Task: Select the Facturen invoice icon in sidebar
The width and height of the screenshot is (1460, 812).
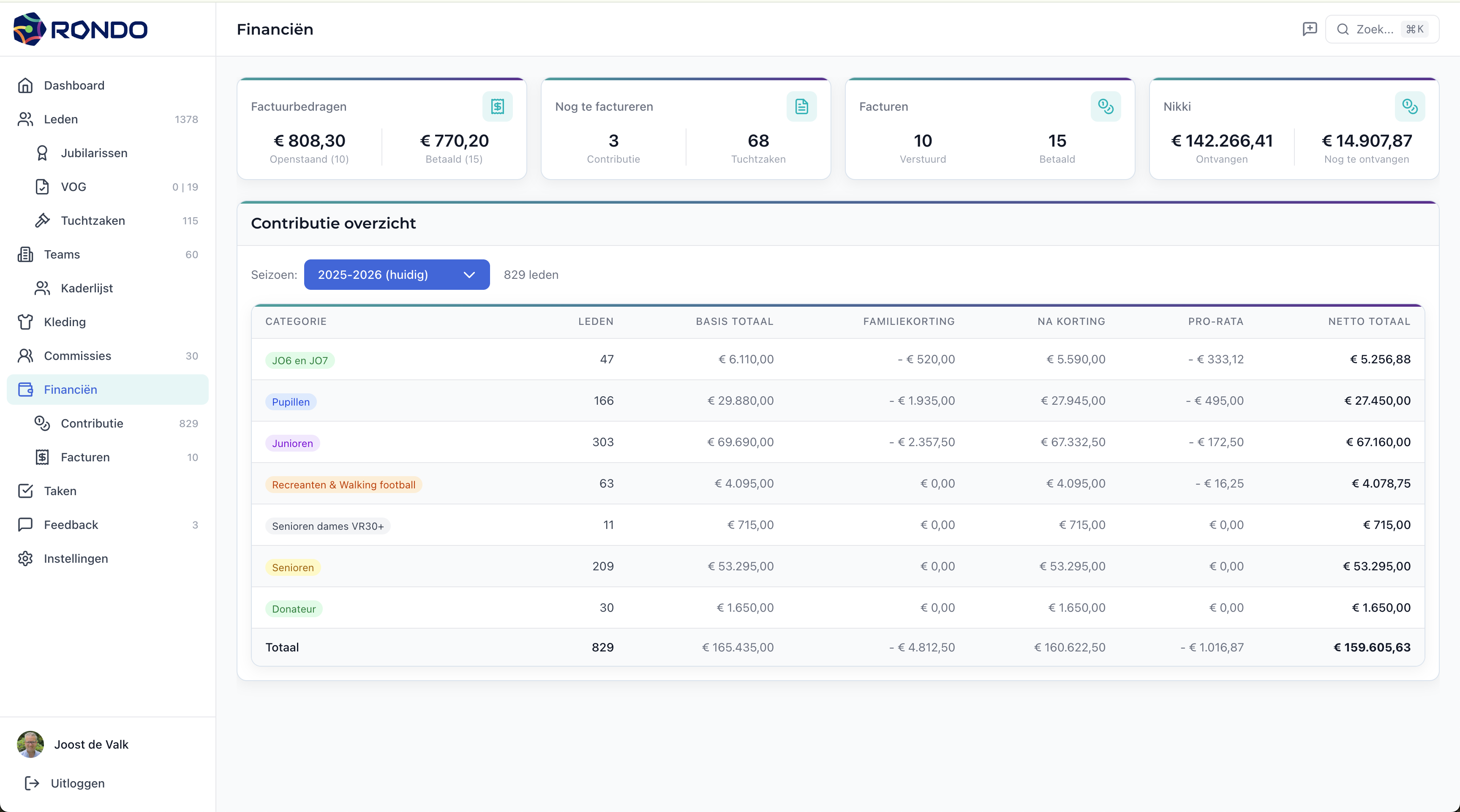Action: (42, 457)
